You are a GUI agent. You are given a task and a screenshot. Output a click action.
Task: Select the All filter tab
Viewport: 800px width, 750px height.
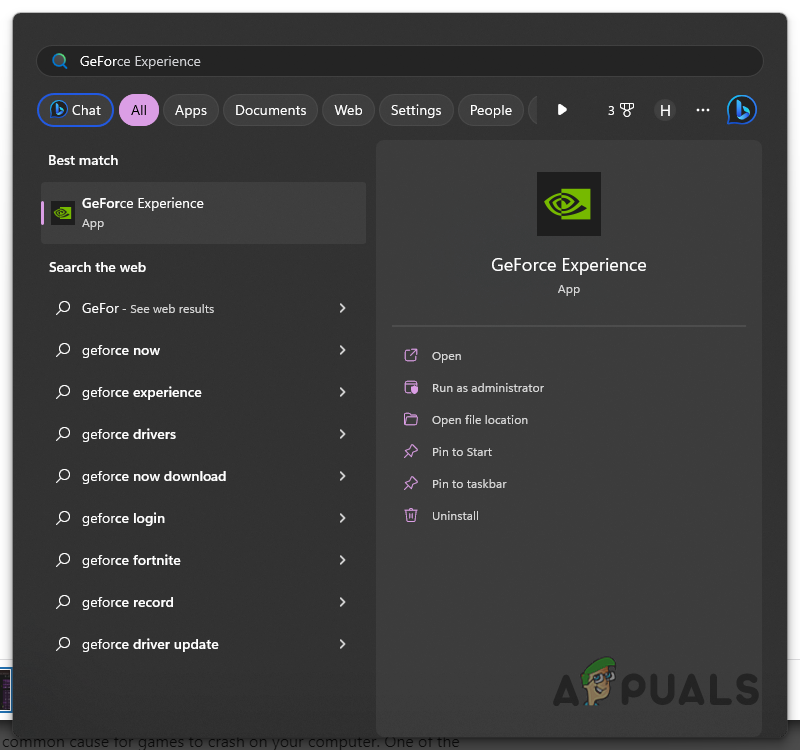139,110
